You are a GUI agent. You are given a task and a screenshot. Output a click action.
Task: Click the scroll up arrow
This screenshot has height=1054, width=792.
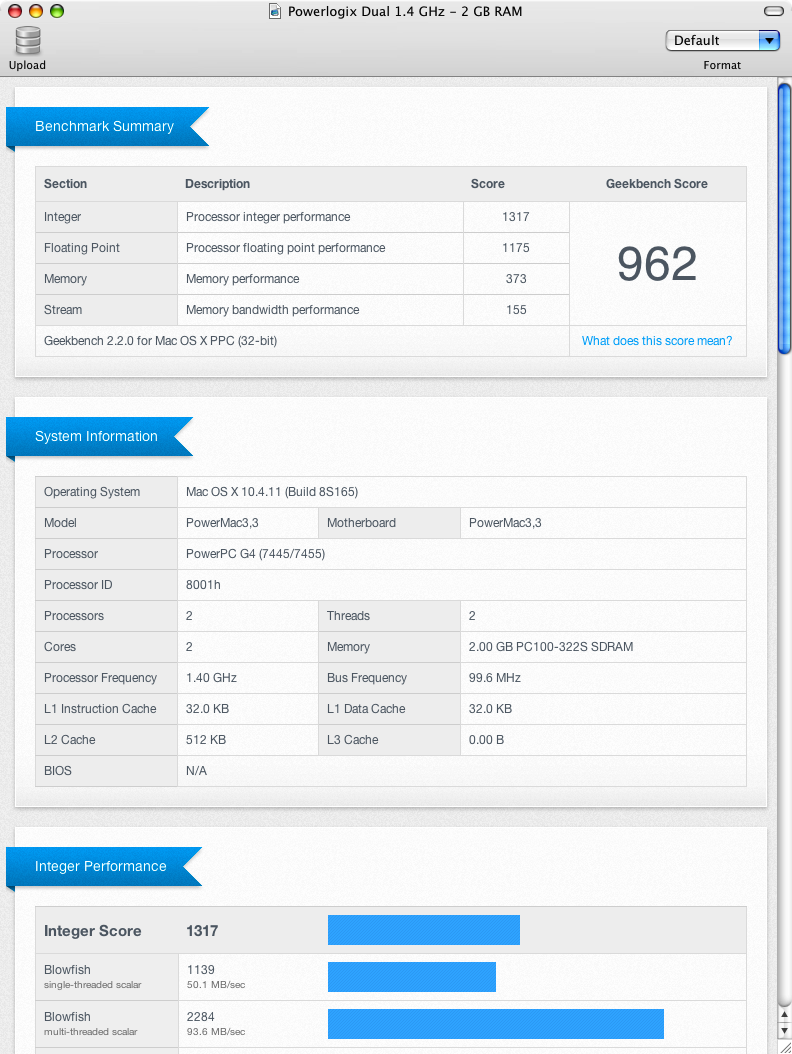tap(784, 1015)
